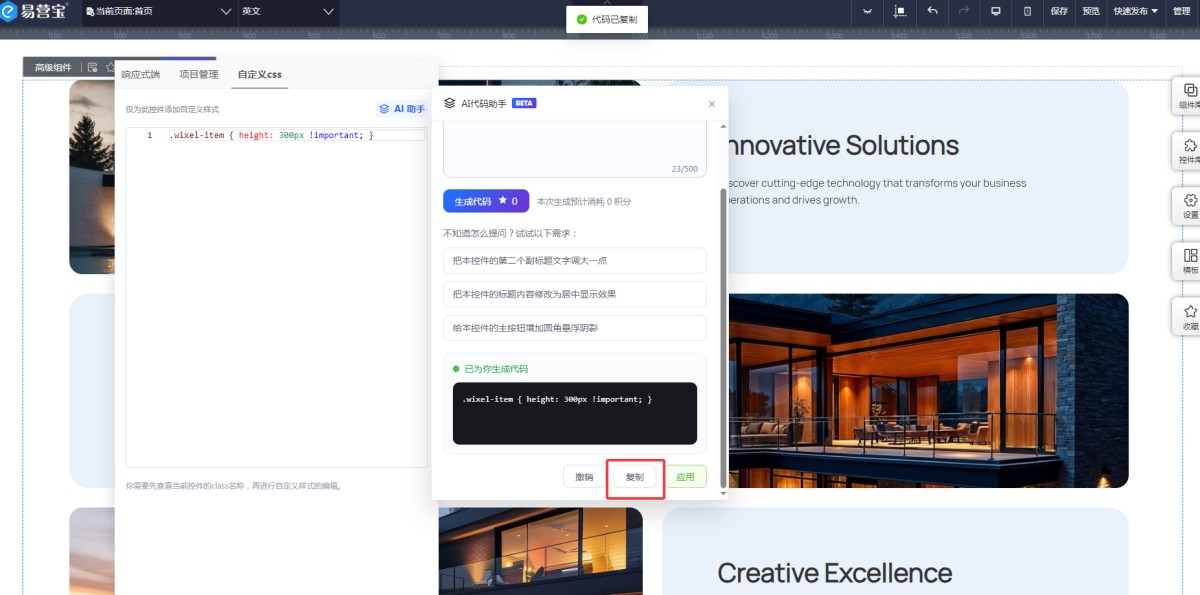Click the 撤销 button

tap(583, 477)
